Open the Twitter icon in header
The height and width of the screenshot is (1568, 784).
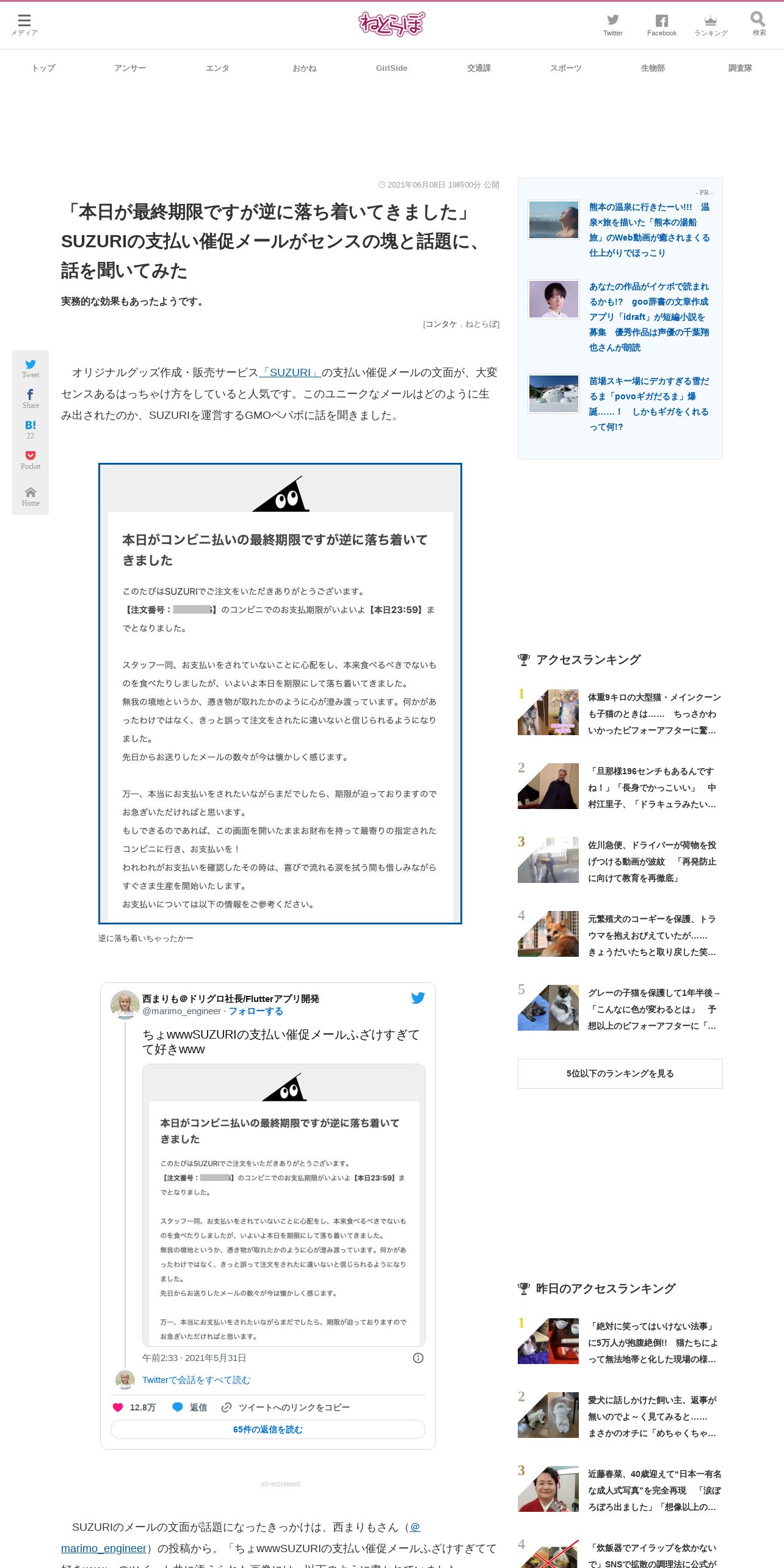pyautogui.click(x=612, y=25)
